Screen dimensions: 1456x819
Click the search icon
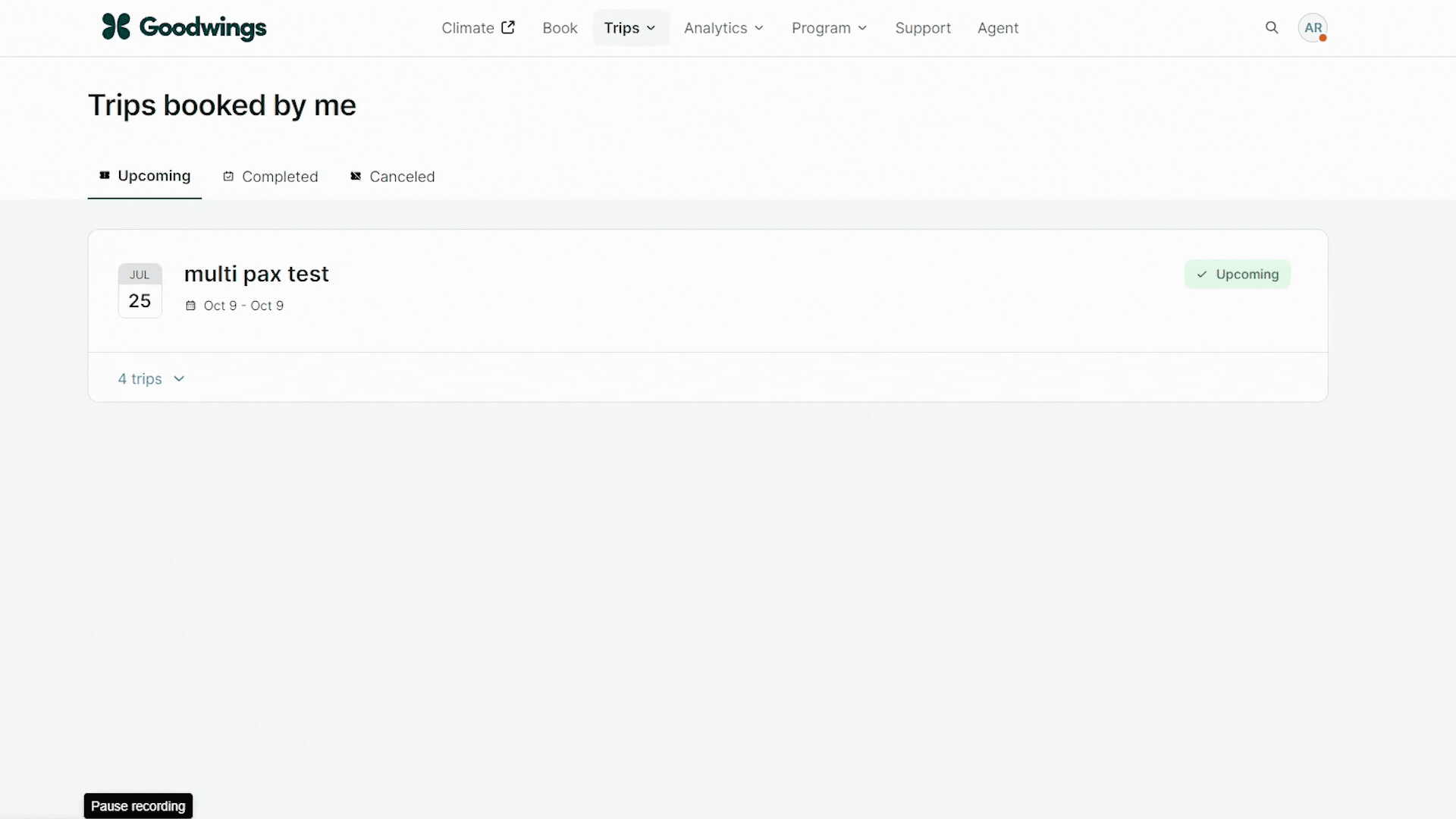click(x=1272, y=27)
